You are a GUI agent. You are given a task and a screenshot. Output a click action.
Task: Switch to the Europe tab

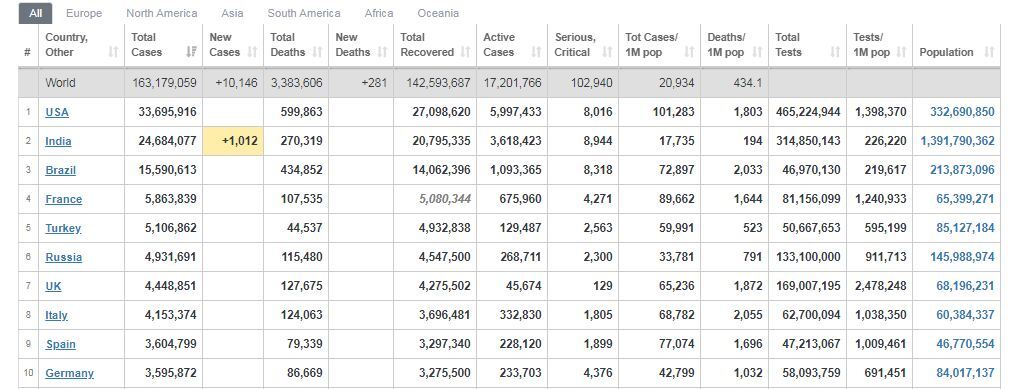click(x=84, y=13)
